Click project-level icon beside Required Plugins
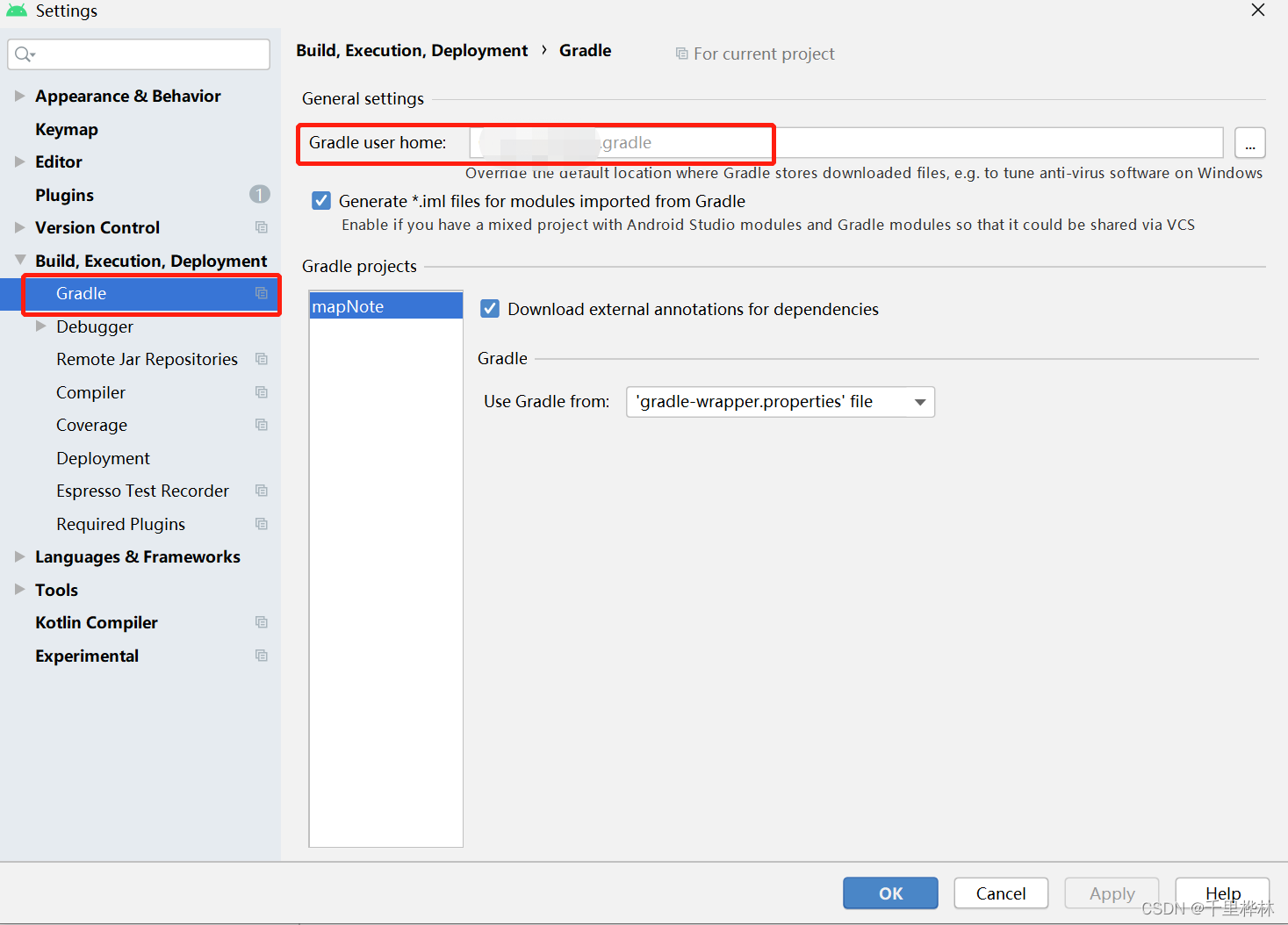This screenshot has height=925, width=1288. 261,524
